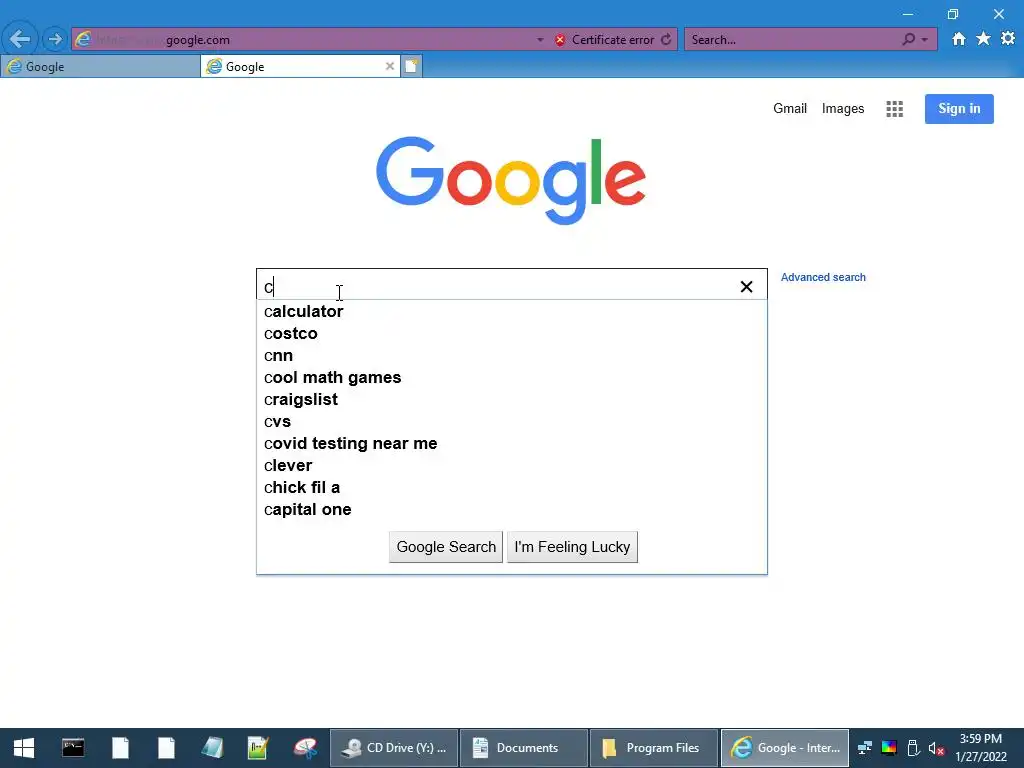Click the Google Search button

click(446, 547)
